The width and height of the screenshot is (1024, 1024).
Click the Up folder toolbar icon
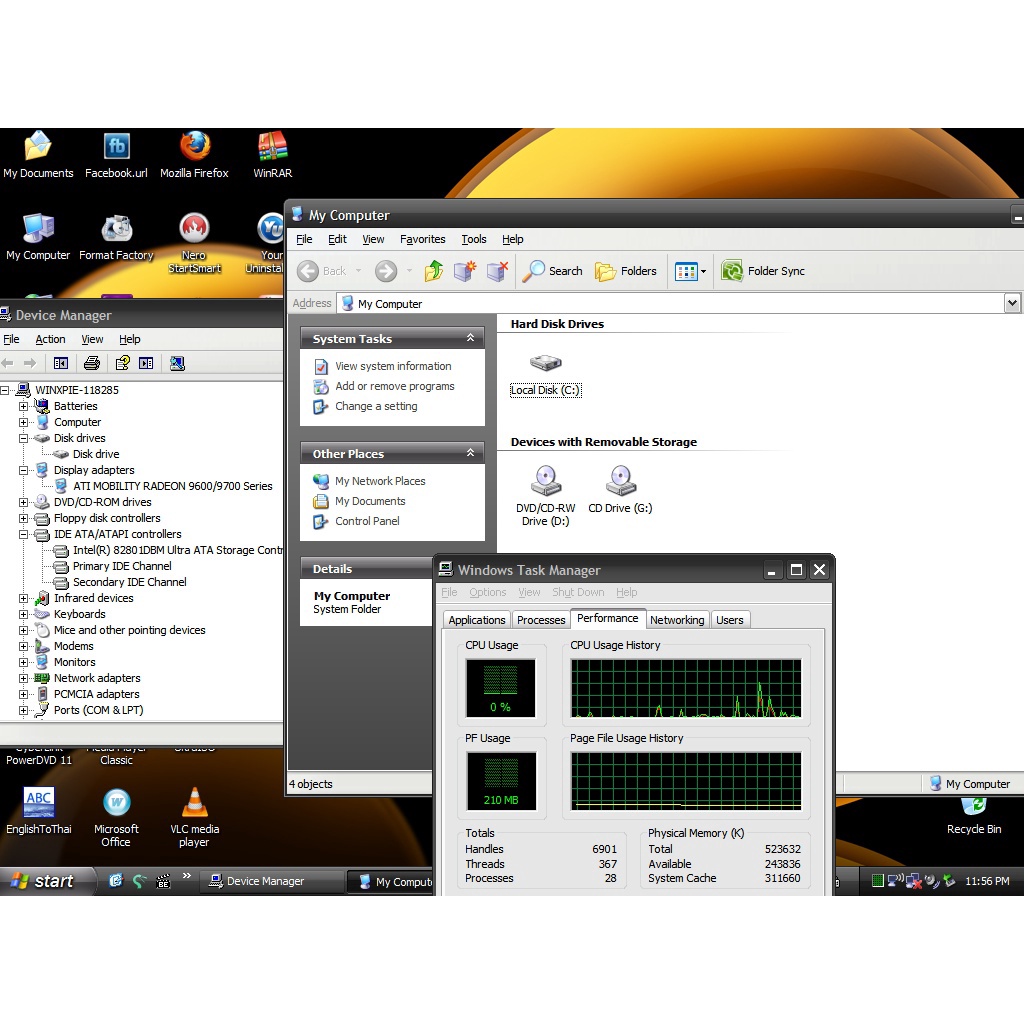point(433,271)
